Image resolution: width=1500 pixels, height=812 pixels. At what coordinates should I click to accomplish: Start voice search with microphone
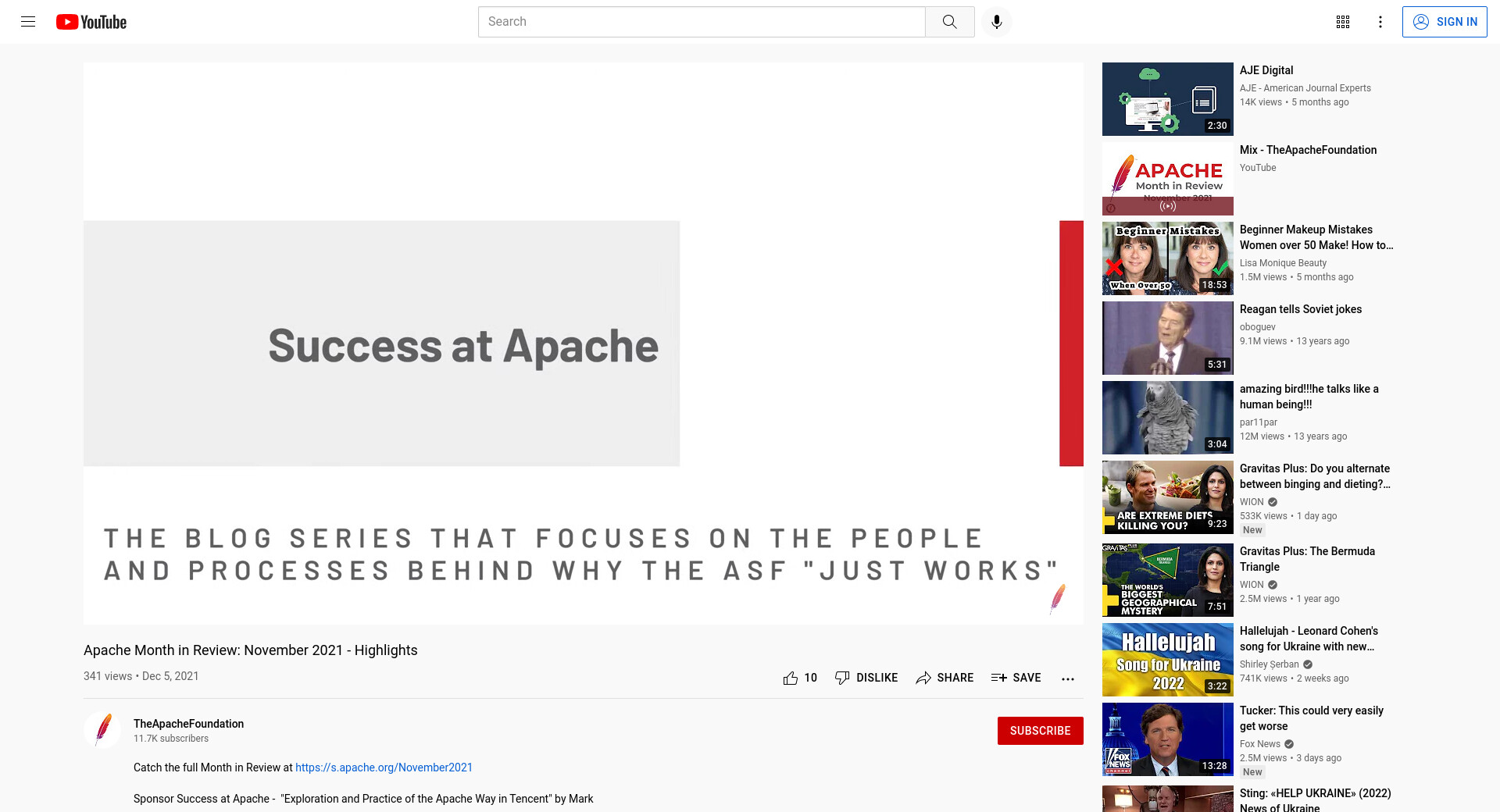click(996, 22)
